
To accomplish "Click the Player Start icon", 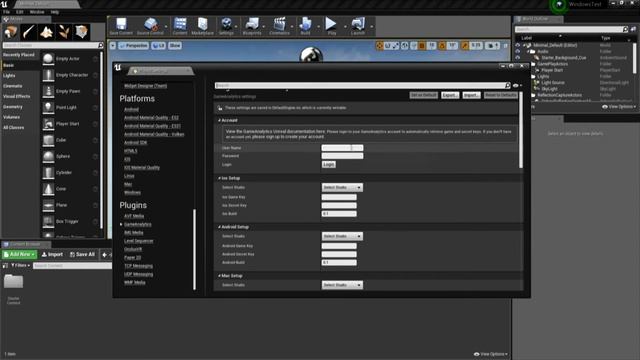I will 48,124.
